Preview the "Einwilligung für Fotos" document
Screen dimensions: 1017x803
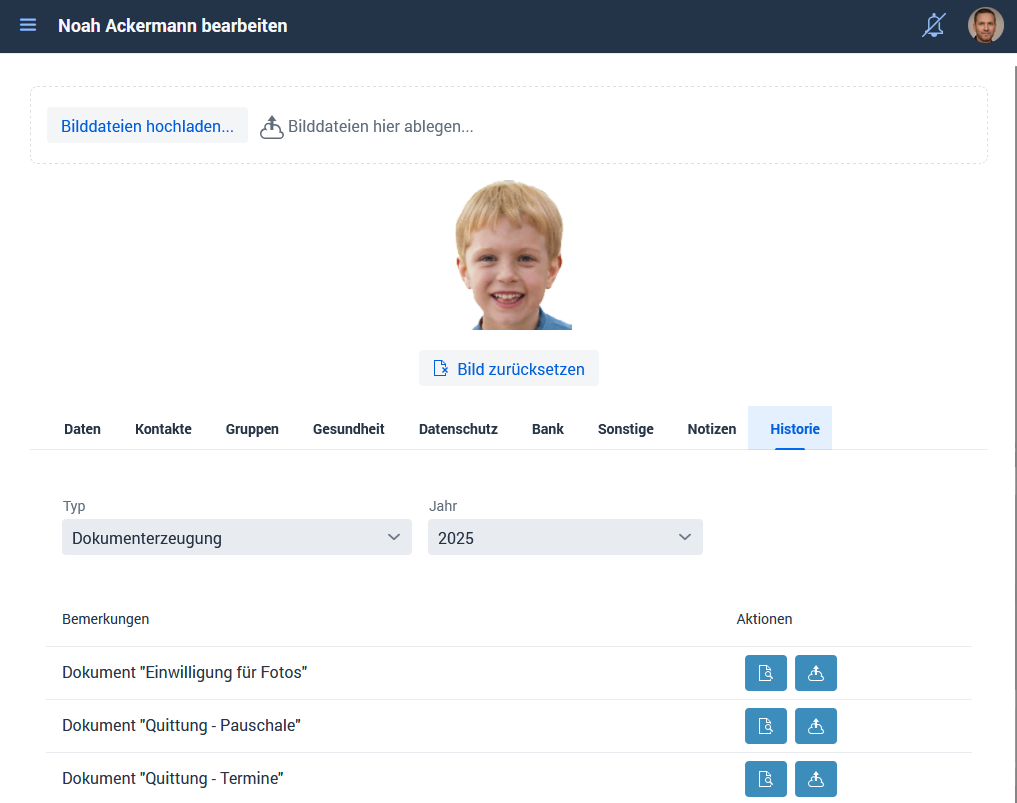765,673
